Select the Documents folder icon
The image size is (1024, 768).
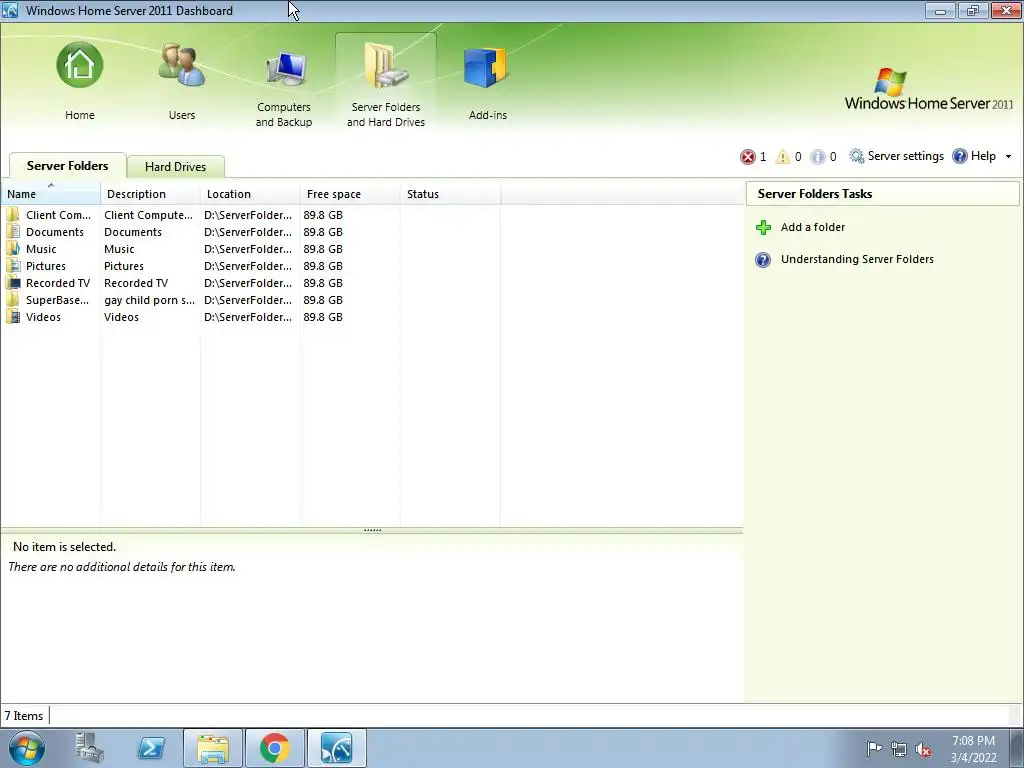[x=13, y=232]
